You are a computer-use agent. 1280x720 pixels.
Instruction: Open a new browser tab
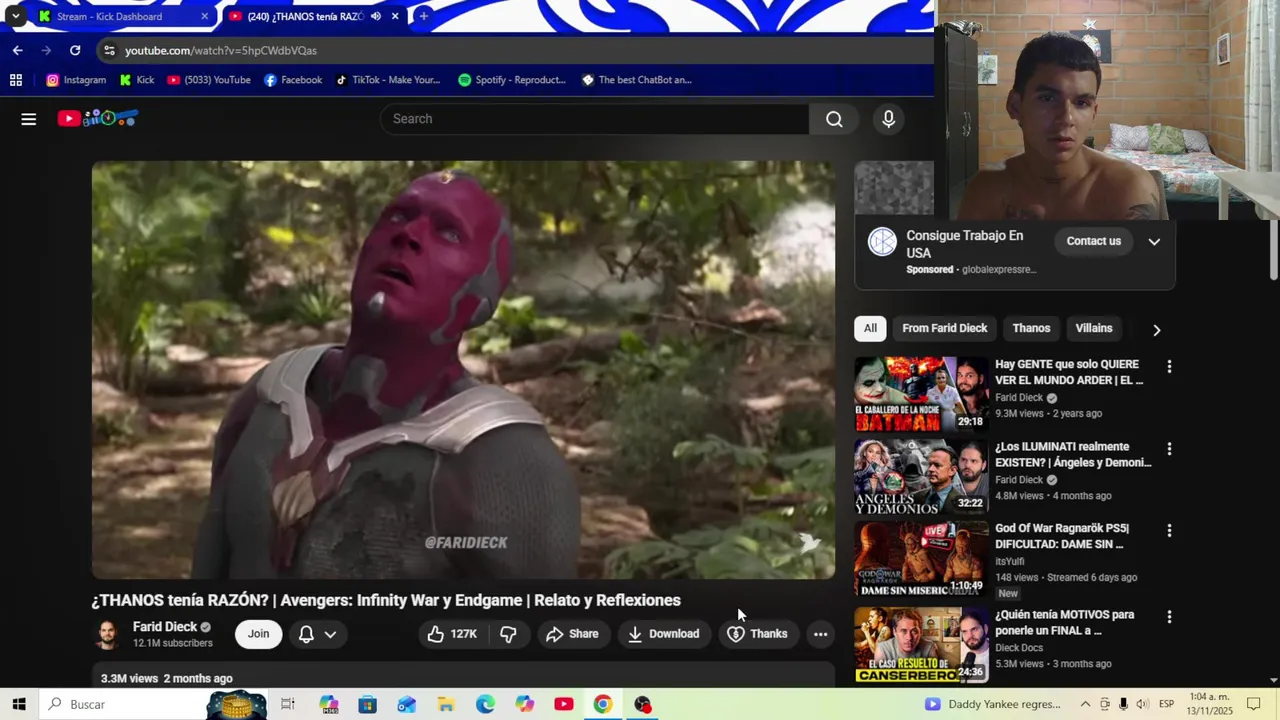click(x=423, y=16)
